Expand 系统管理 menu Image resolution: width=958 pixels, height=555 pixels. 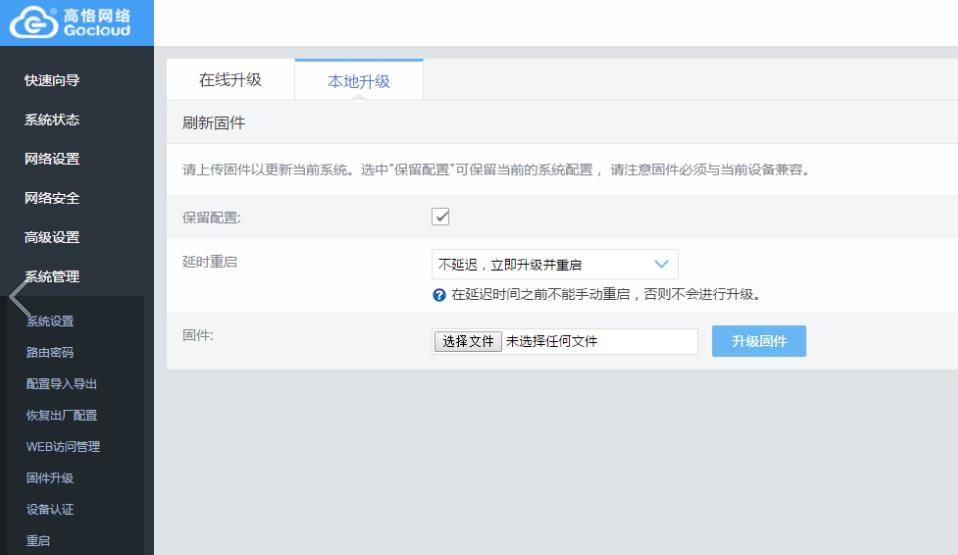[52, 276]
